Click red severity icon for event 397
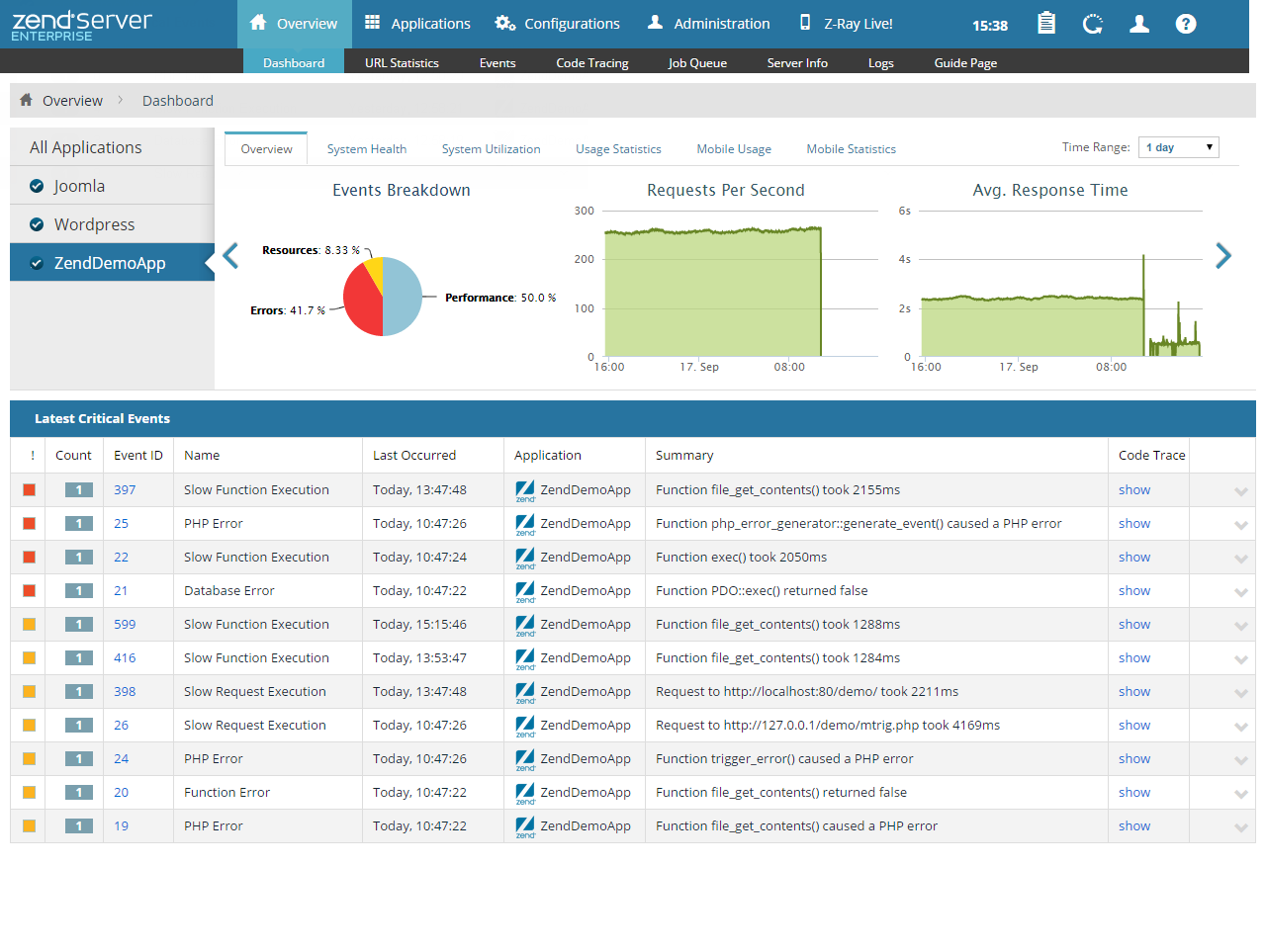 pos(29,489)
